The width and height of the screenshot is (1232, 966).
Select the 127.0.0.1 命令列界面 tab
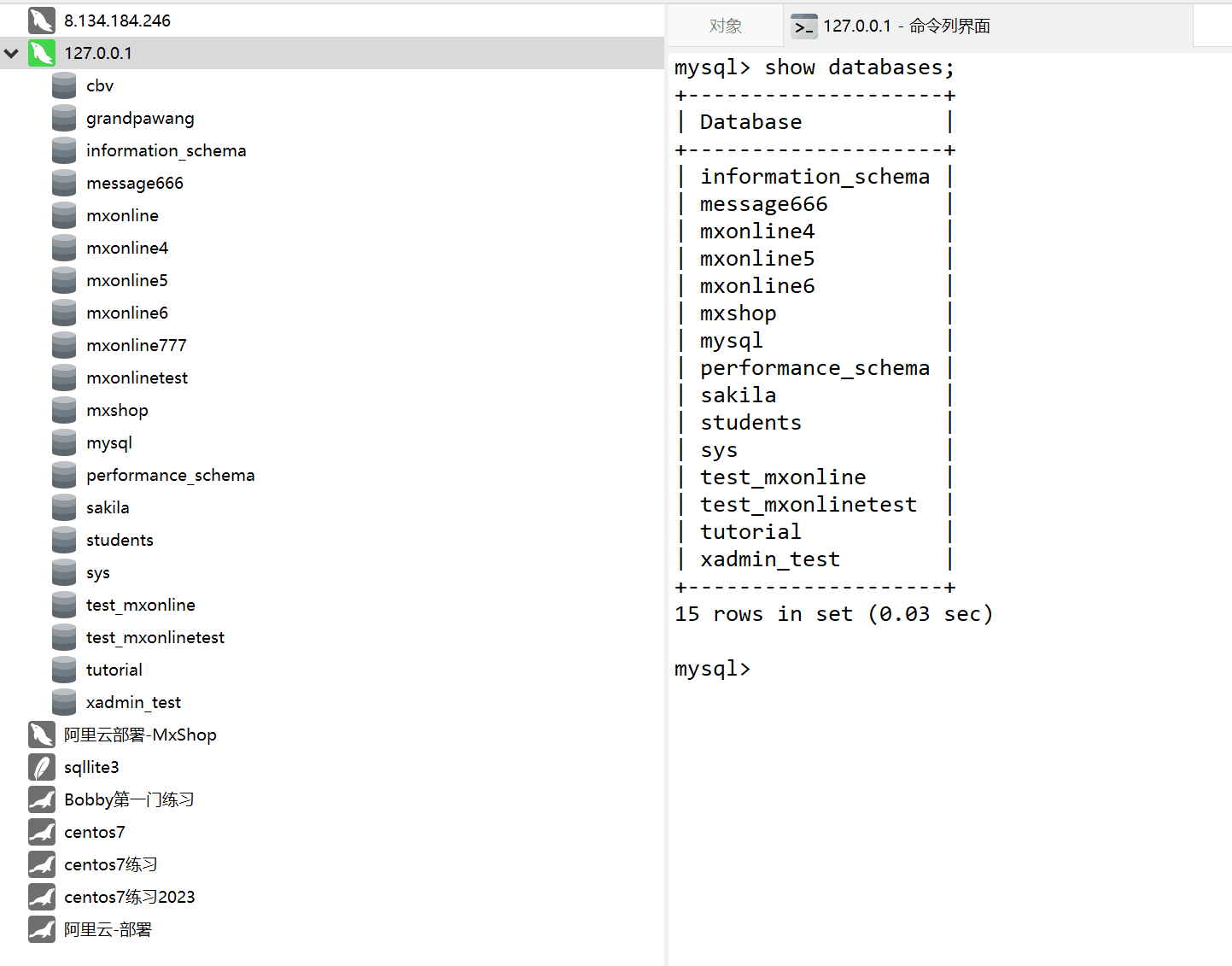coord(906,26)
